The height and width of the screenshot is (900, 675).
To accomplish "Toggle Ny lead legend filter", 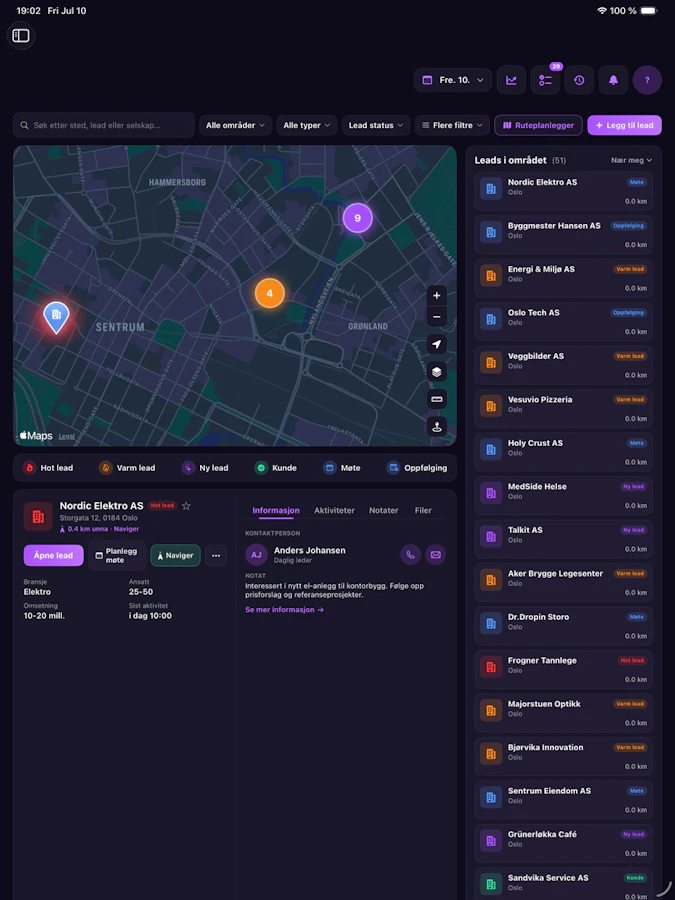I will point(205,468).
